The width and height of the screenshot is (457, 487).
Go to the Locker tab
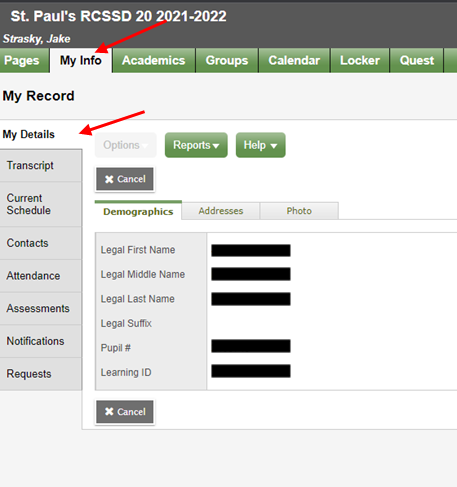[360, 60]
